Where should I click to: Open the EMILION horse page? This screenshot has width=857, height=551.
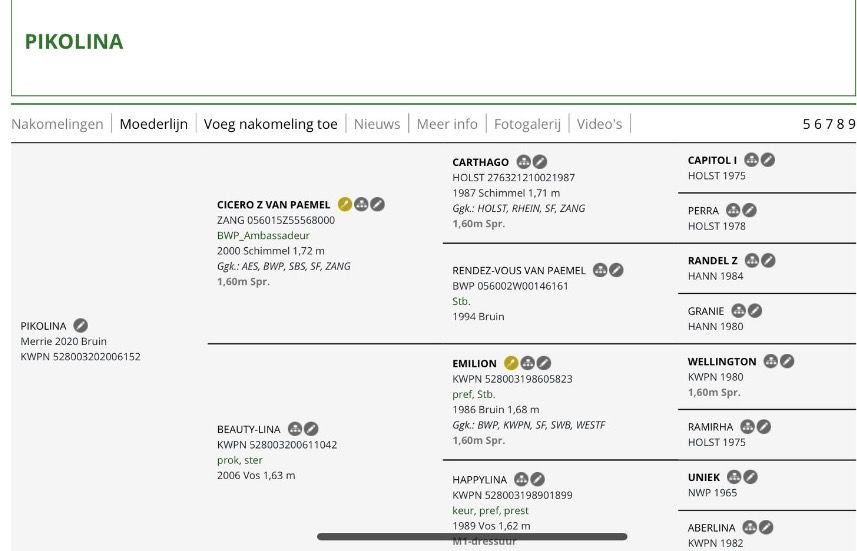[x=474, y=364]
